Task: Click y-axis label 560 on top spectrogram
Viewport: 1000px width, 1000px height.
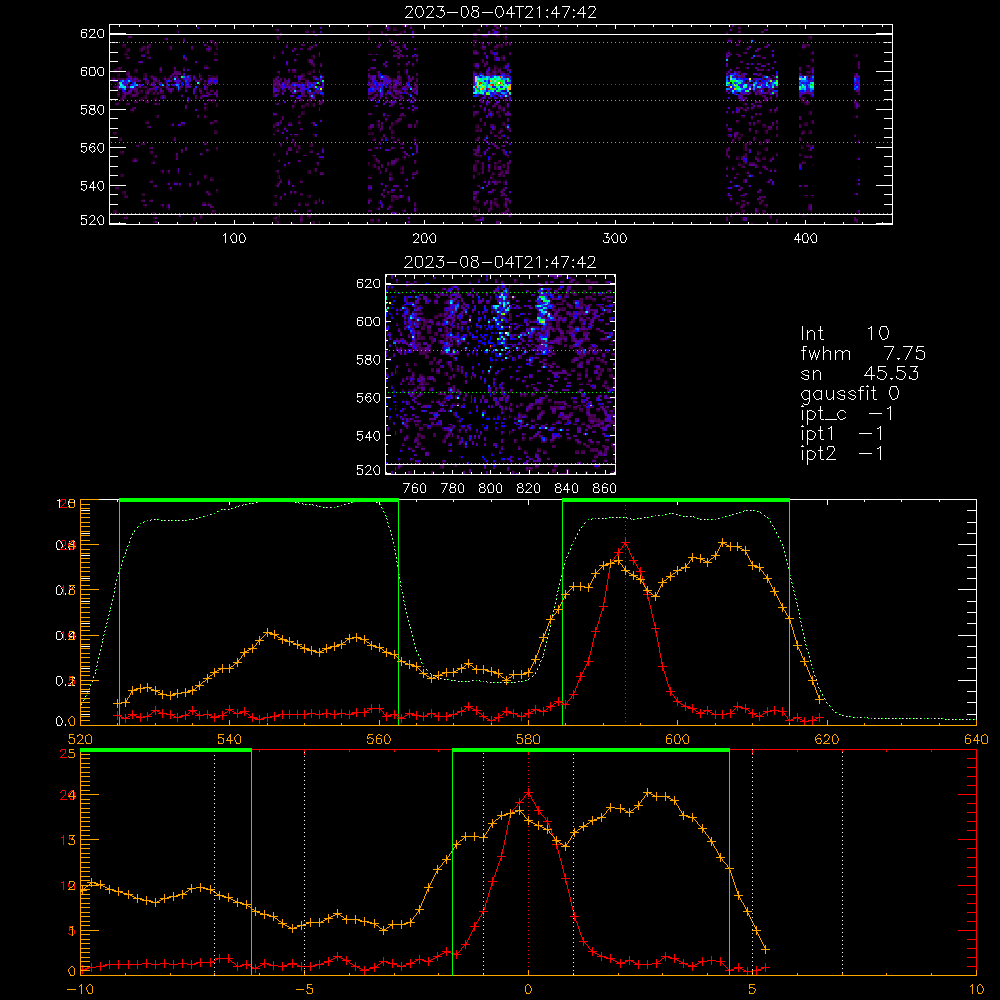Action: coord(92,147)
